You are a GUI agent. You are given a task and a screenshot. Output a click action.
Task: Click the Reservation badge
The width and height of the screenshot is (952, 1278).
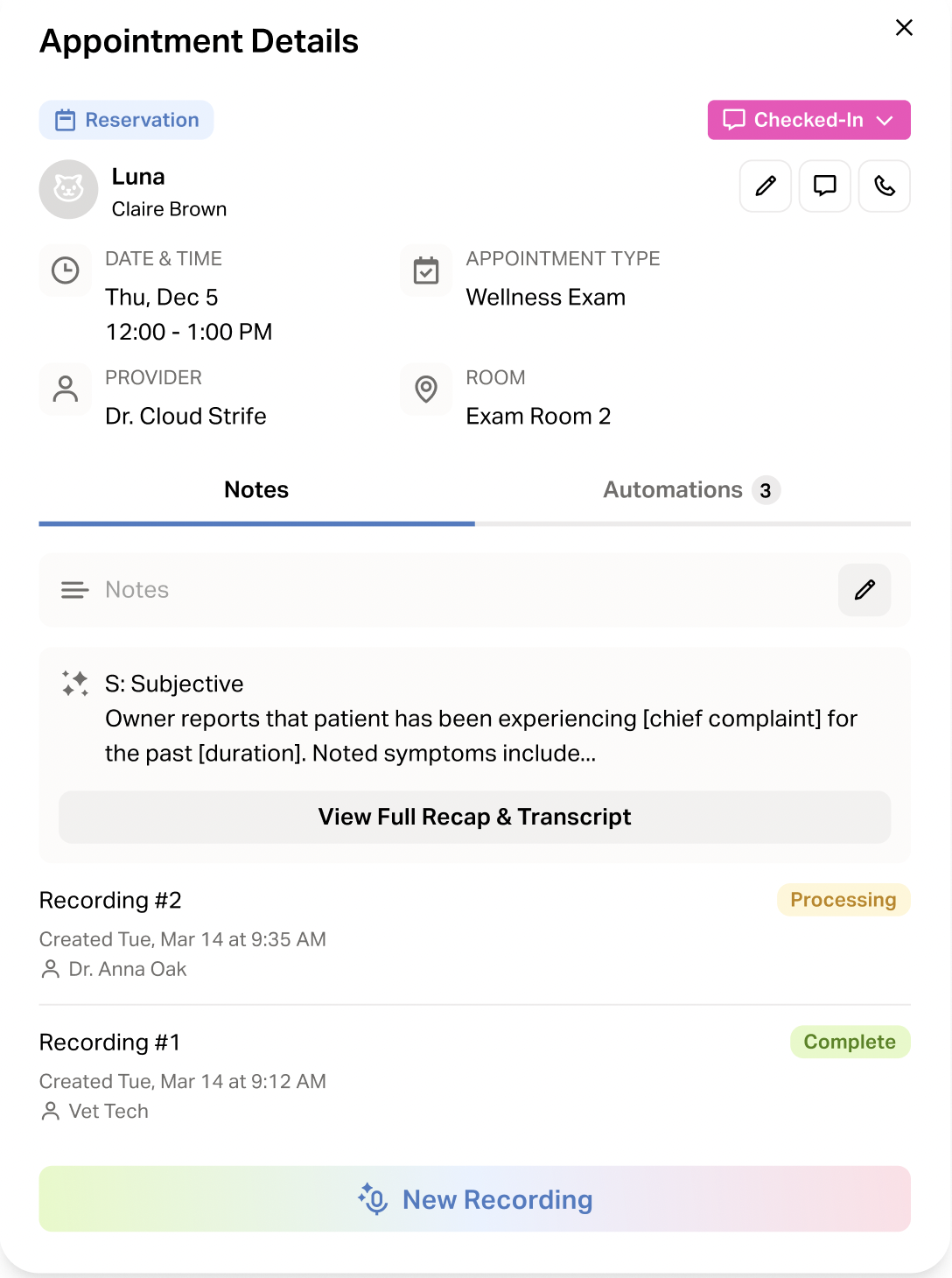coord(127,120)
